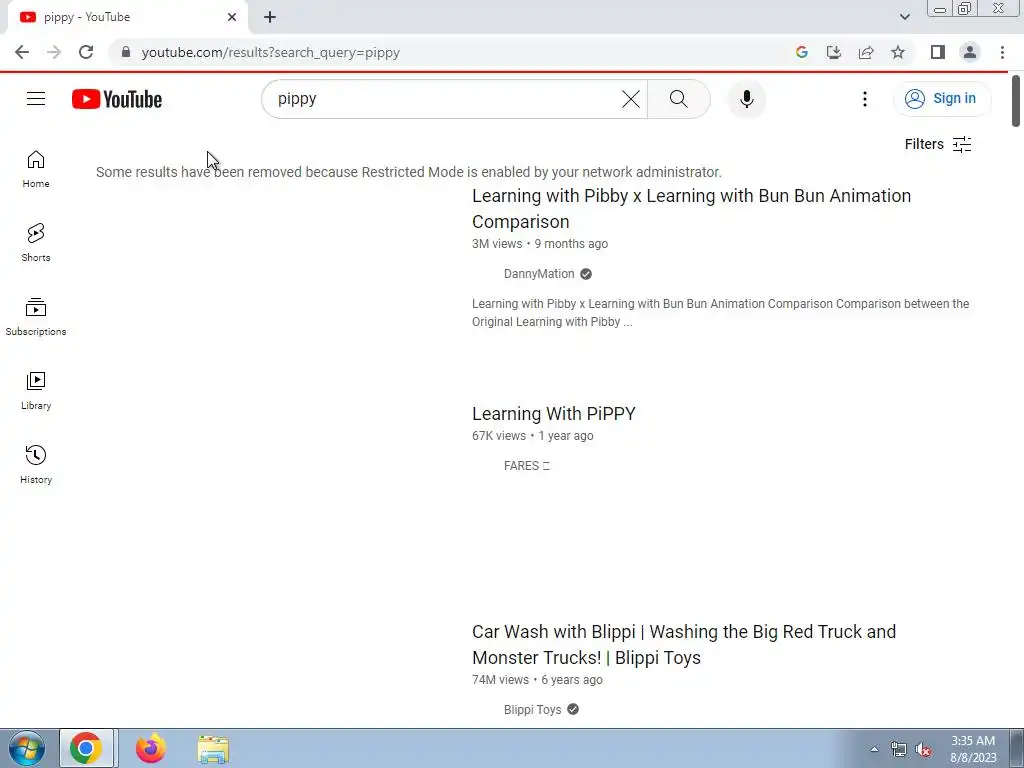Start voice search with the microphone
This screenshot has width=1024, height=768.
(x=746, y=99)
